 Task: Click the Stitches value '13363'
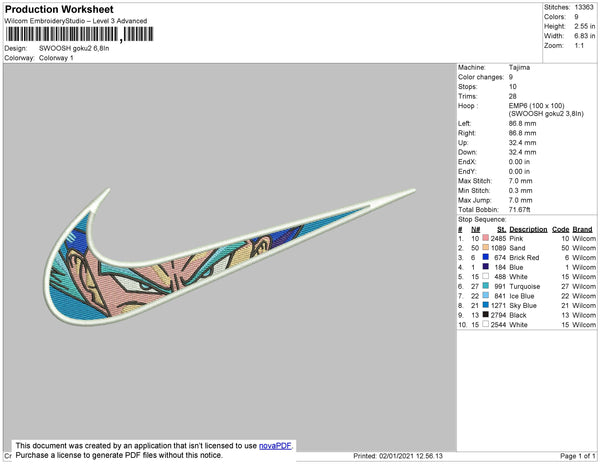(x=584, y=7)
